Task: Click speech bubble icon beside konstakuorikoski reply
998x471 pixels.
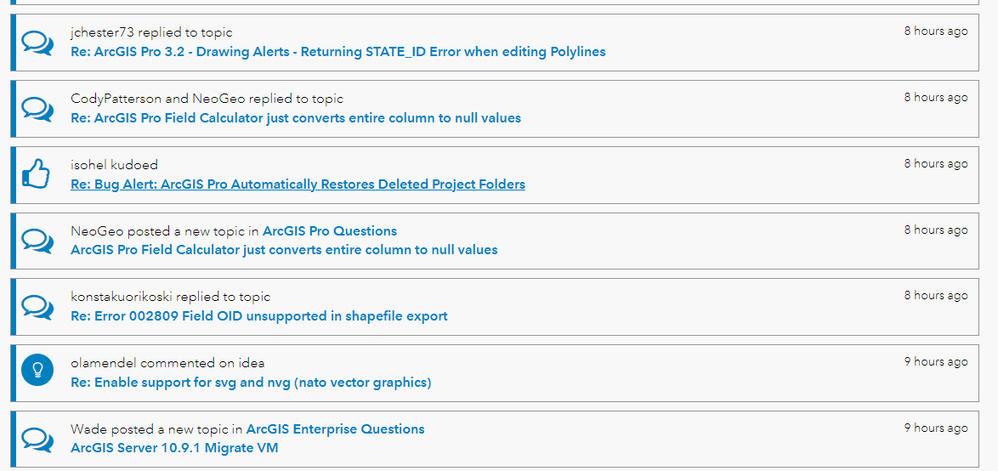Action: click(x=37, y=306)
